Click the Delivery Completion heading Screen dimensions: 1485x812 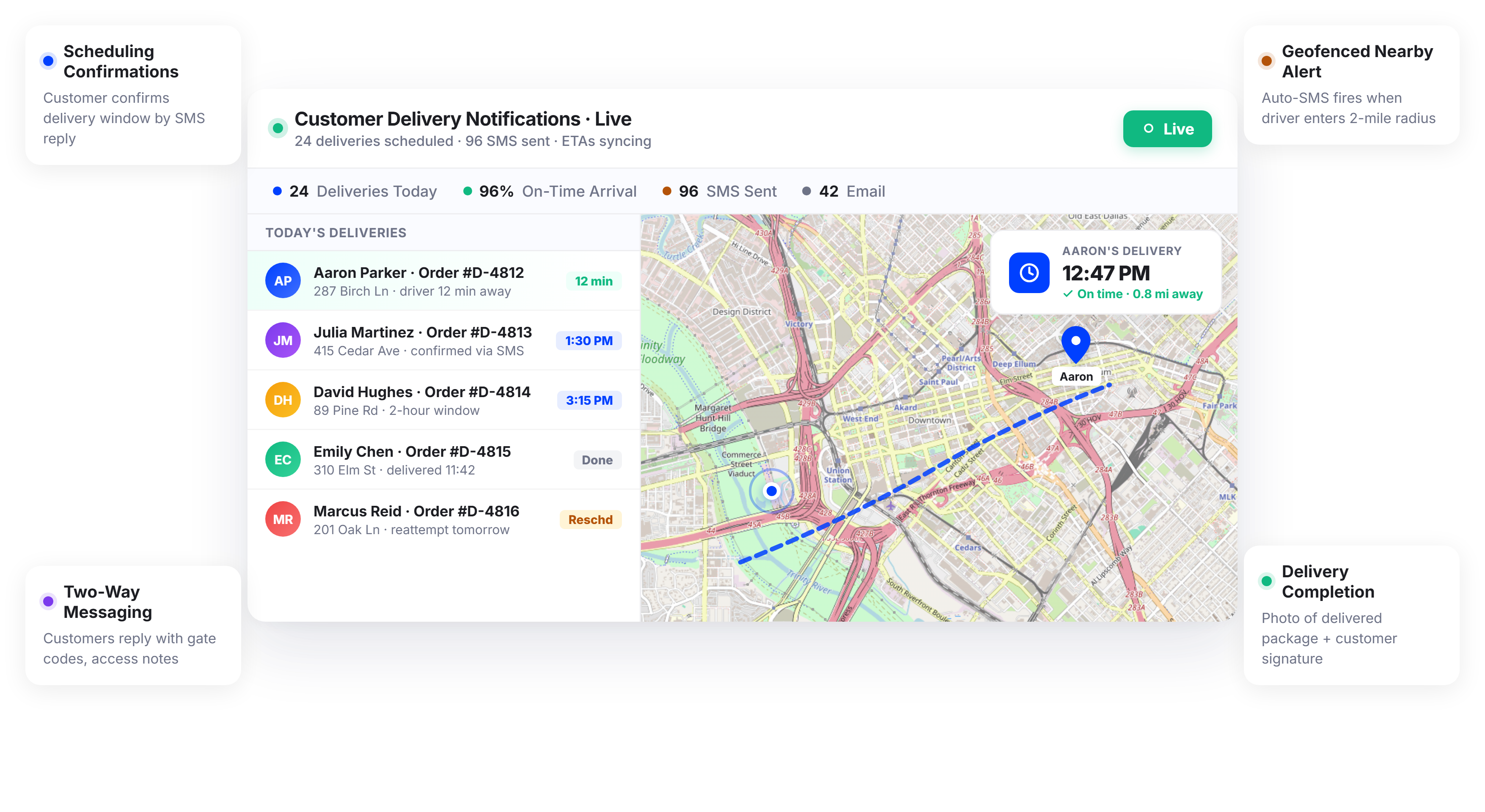click(1328, 582)
